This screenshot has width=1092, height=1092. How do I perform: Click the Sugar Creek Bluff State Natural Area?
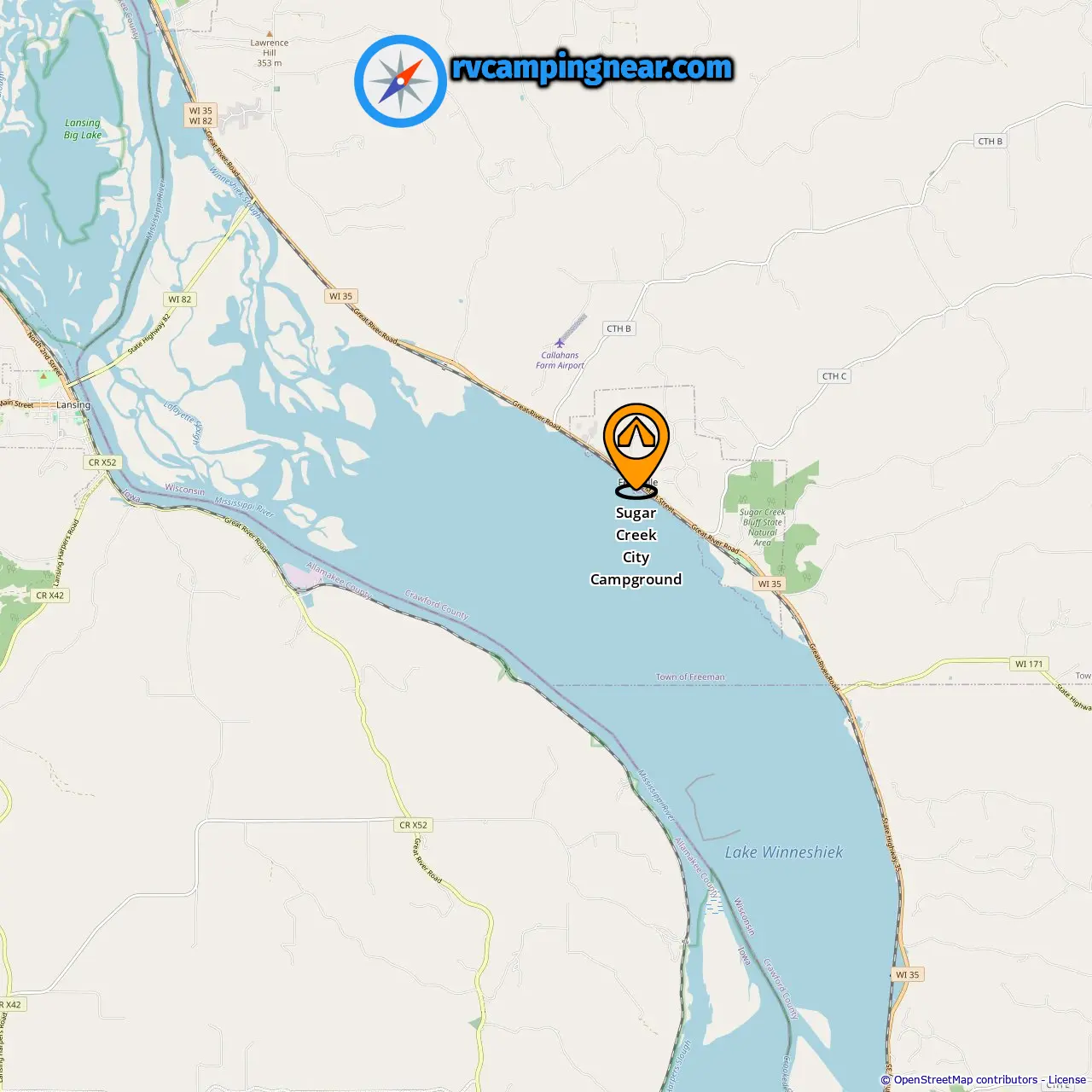click(x=763, y=527)
